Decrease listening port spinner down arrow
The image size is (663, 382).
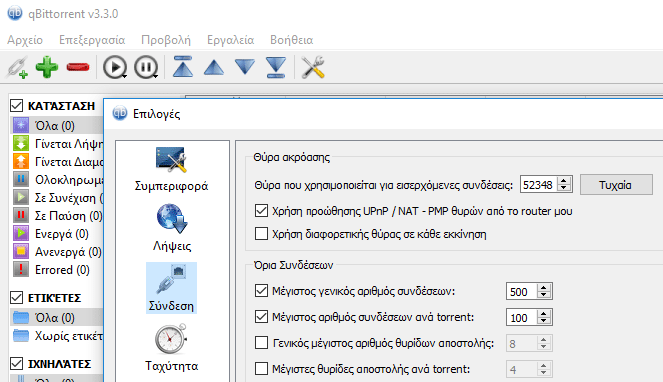tap(564, 188)
